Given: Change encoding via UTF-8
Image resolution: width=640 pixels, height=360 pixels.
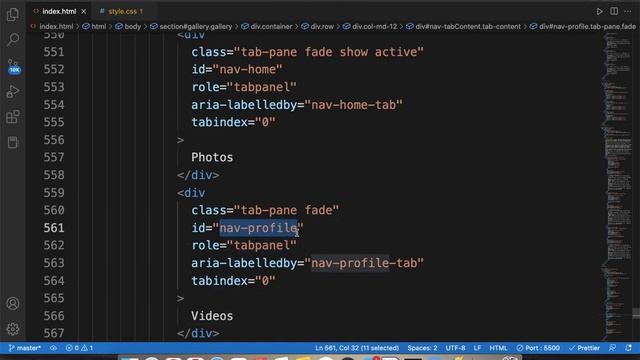Looking at the screenshot, I should 455,348.
